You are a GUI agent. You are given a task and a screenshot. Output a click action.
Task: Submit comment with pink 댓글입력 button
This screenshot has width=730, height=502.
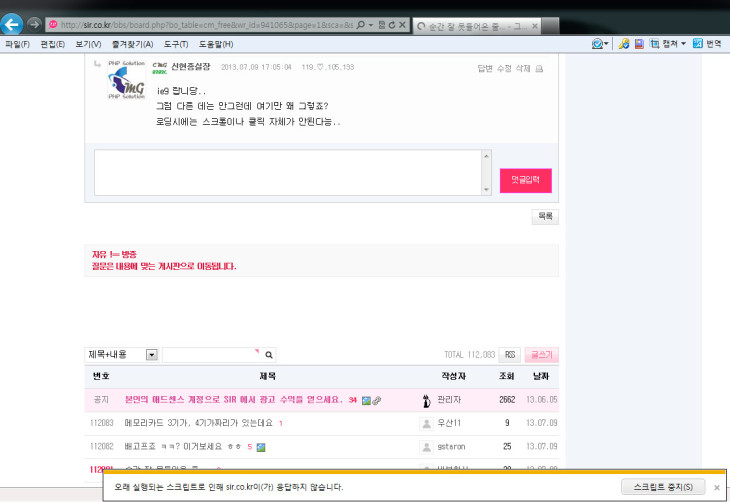(x=526, y=180)
